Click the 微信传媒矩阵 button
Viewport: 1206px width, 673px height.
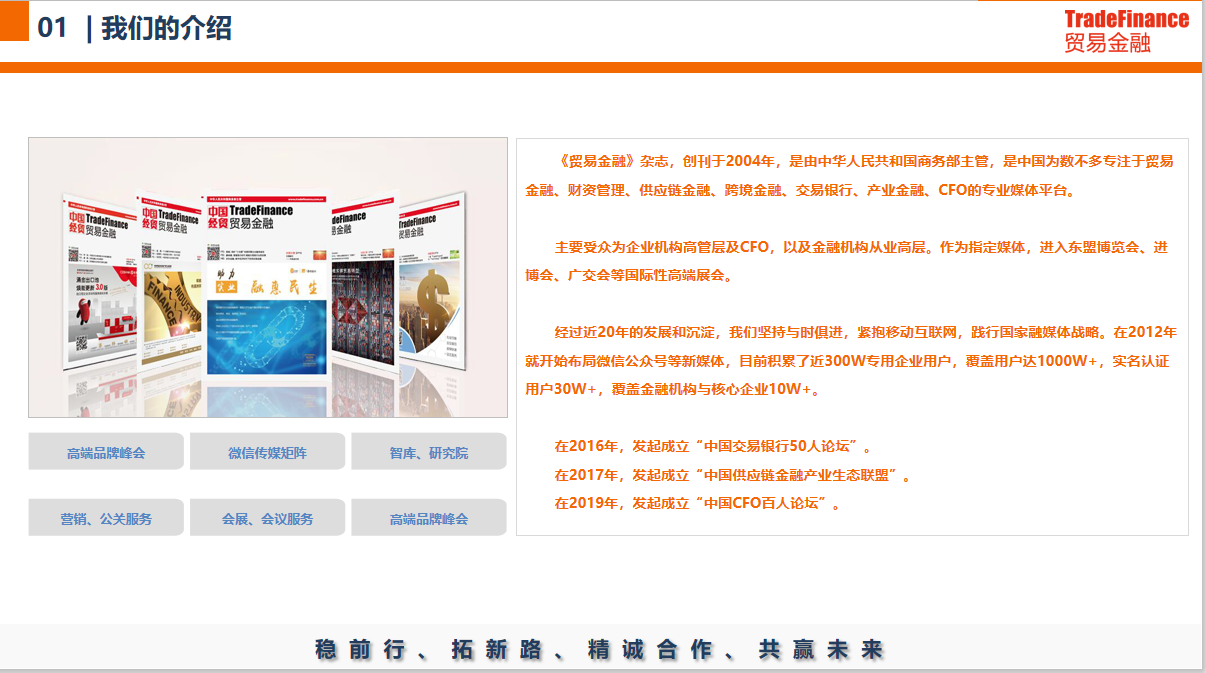click(x=267, y=453)
